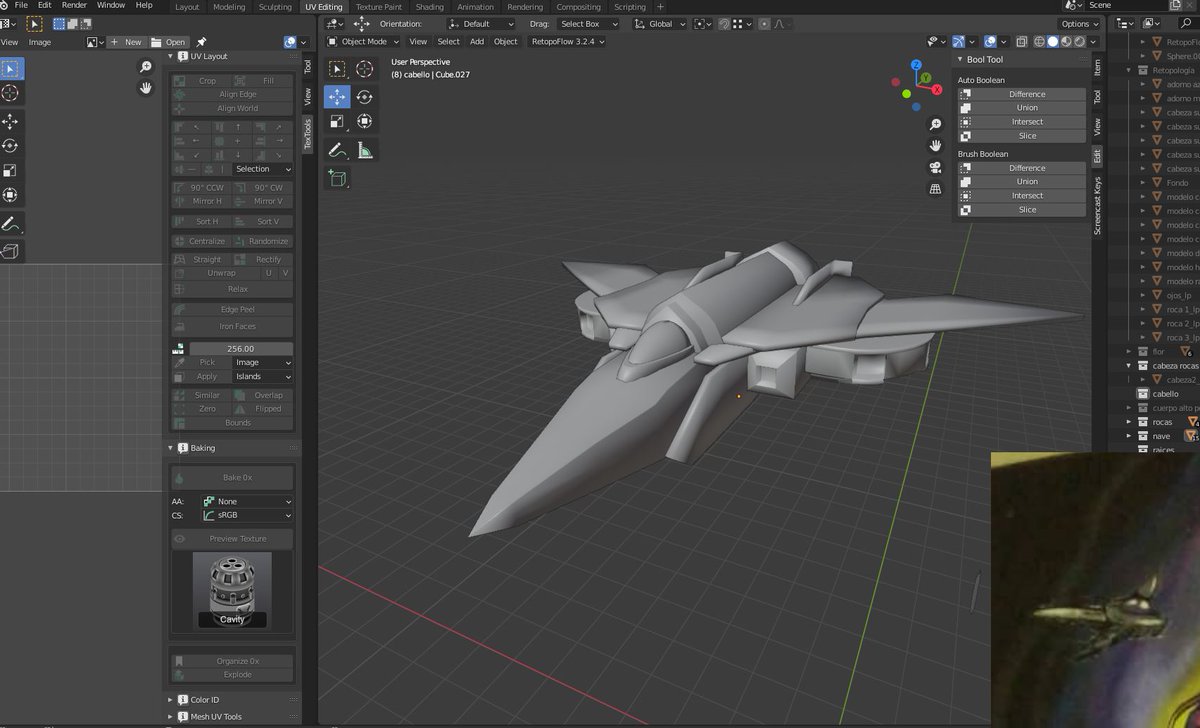Click the camera view icon in the viewport

(934, 168)
